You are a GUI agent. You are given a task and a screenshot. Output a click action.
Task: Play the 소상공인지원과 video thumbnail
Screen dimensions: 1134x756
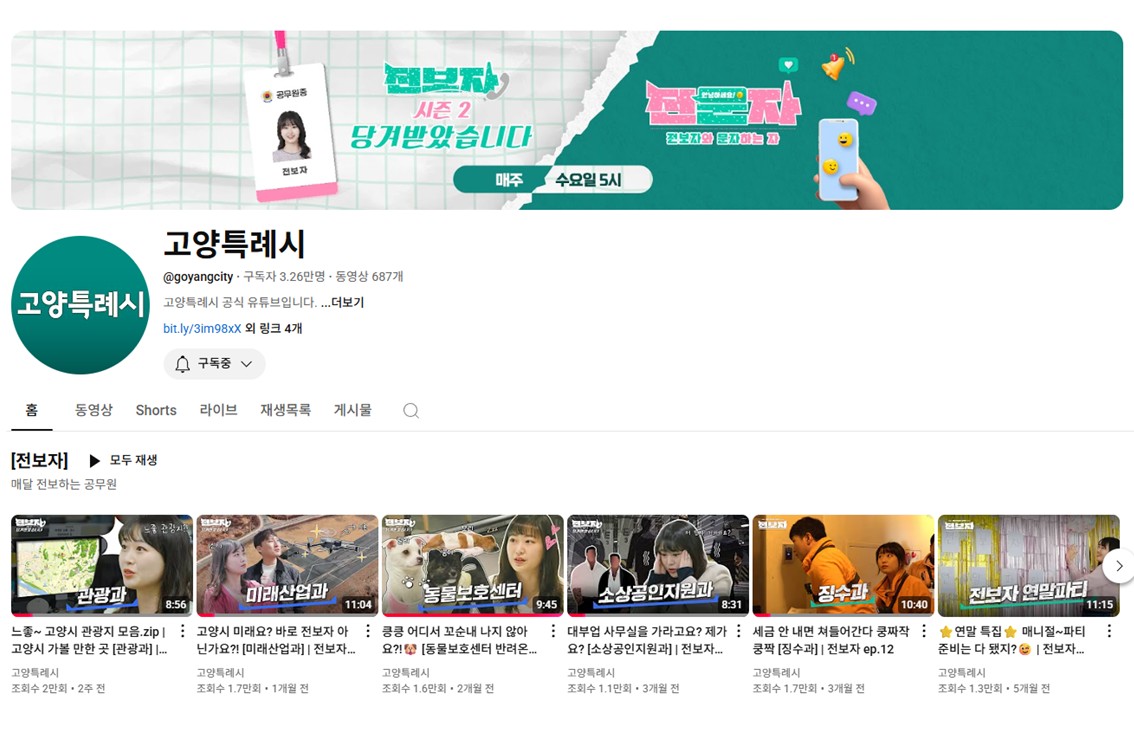(658, 566)
